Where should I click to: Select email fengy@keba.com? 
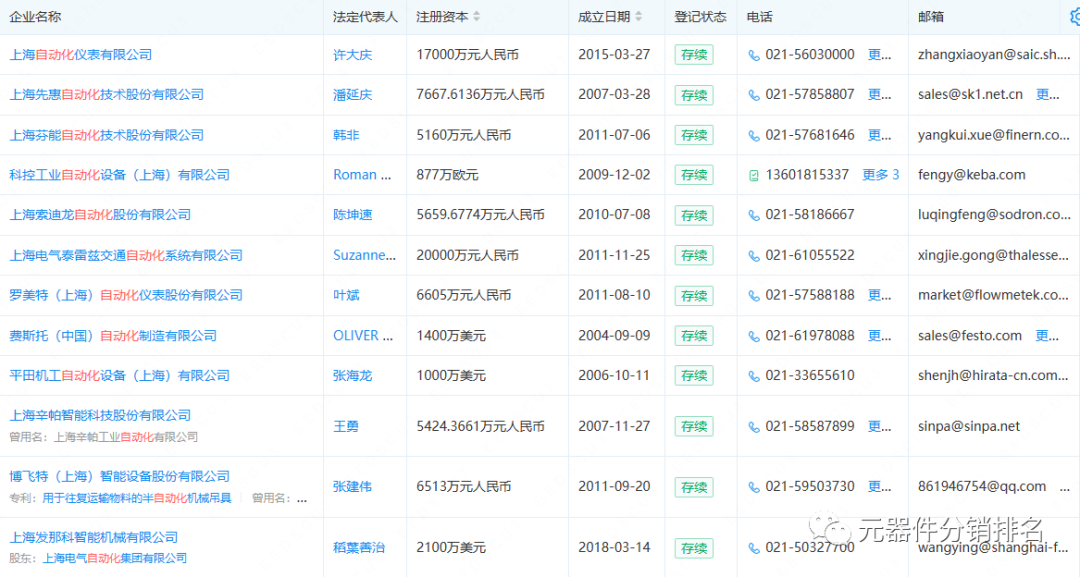click(x=972, y=175)
